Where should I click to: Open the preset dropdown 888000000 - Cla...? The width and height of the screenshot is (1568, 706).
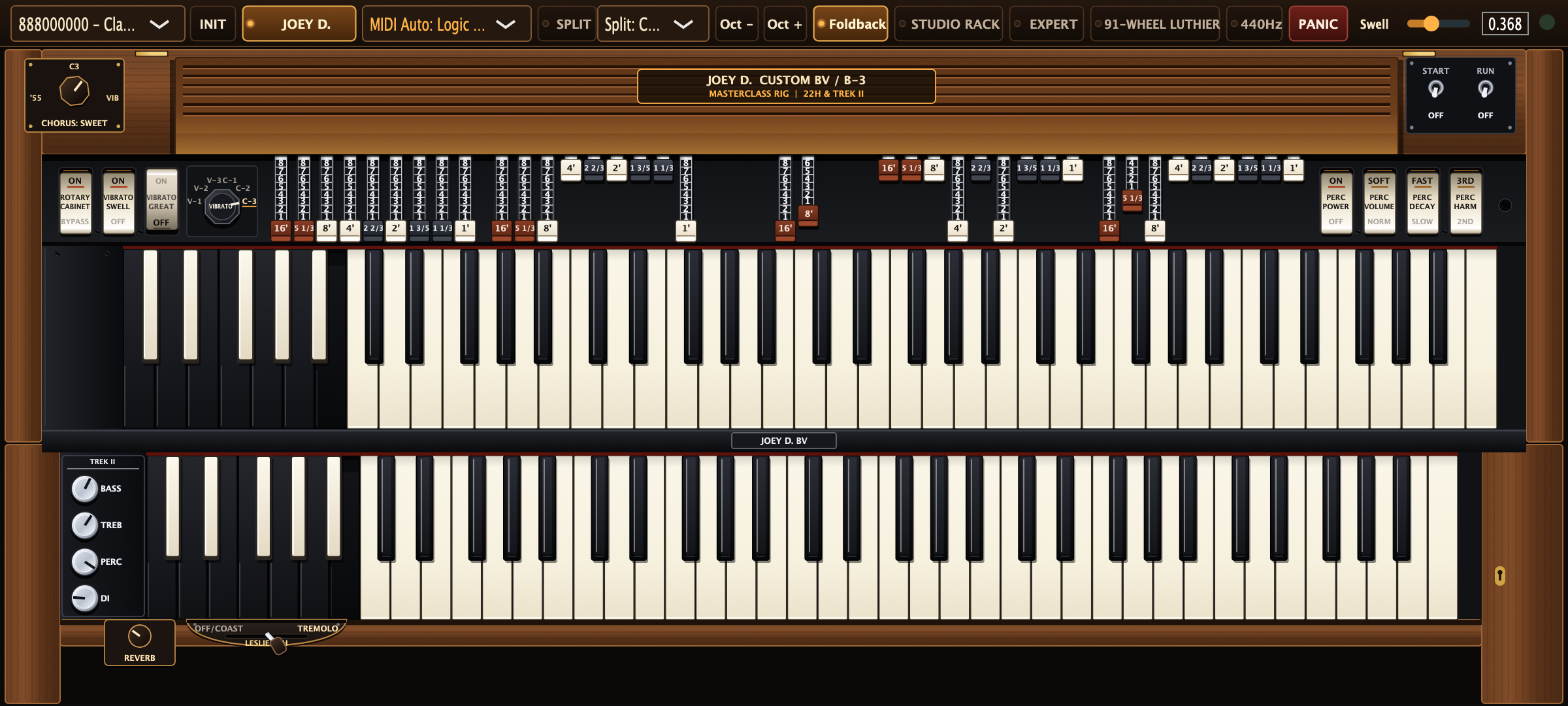click(x=98, y=24)
